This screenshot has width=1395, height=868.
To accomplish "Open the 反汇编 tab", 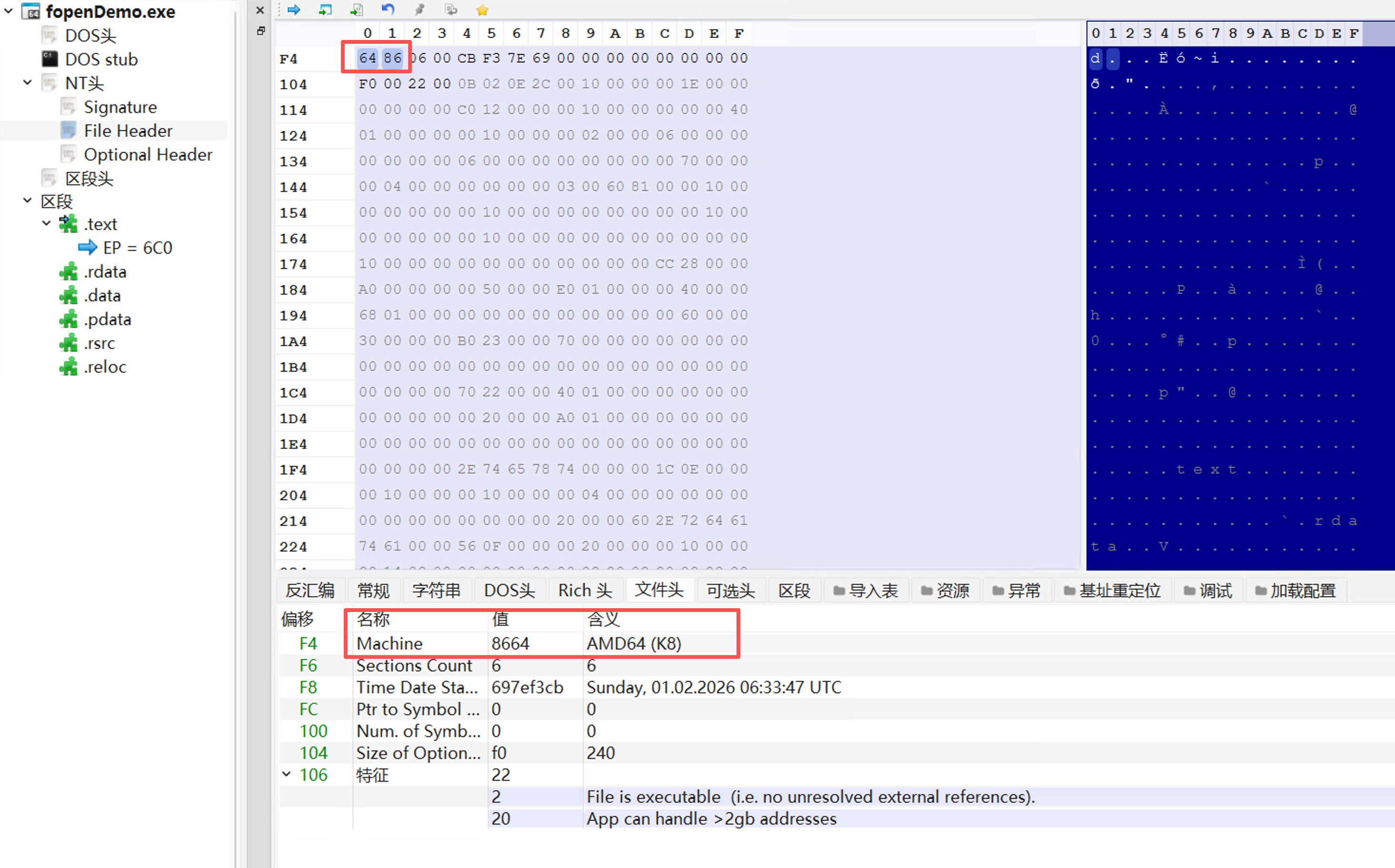I will [310, 590].
